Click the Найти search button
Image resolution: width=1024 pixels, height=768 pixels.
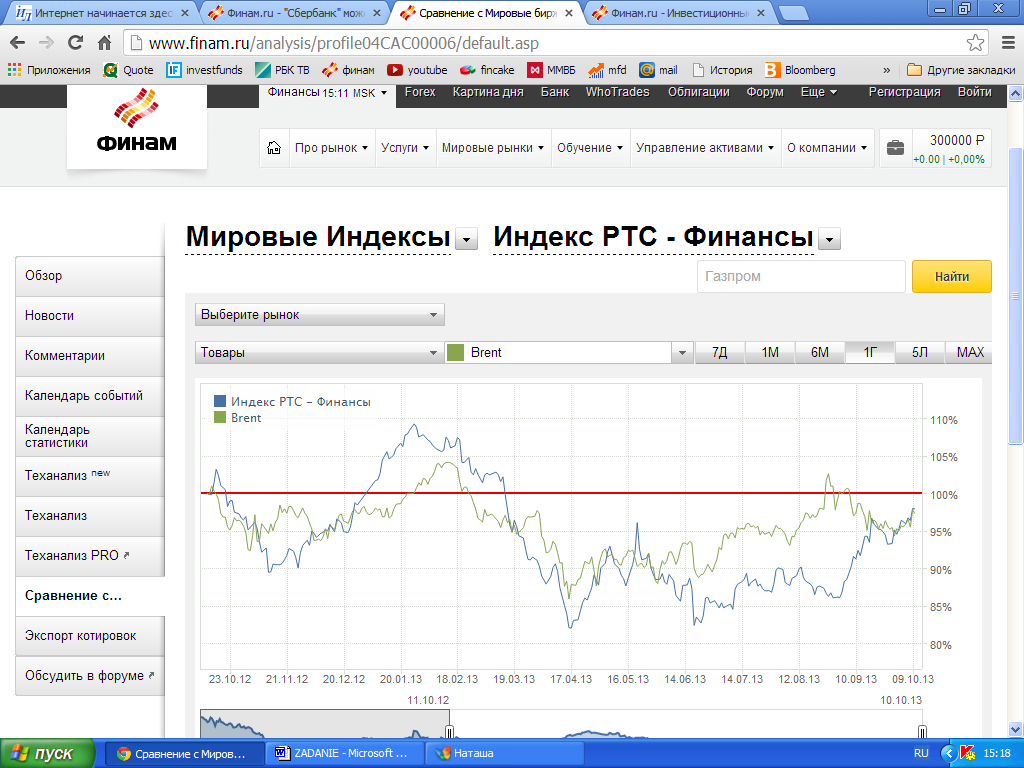click(952, 276)
